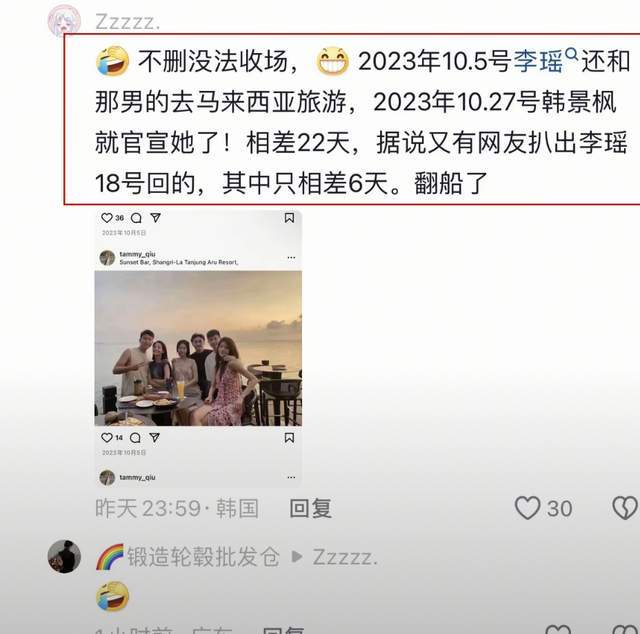Search 李瑶 via magnifier superscript icon
The width and height of the screenshot is (640, 634).
click(x=572, y=53)
